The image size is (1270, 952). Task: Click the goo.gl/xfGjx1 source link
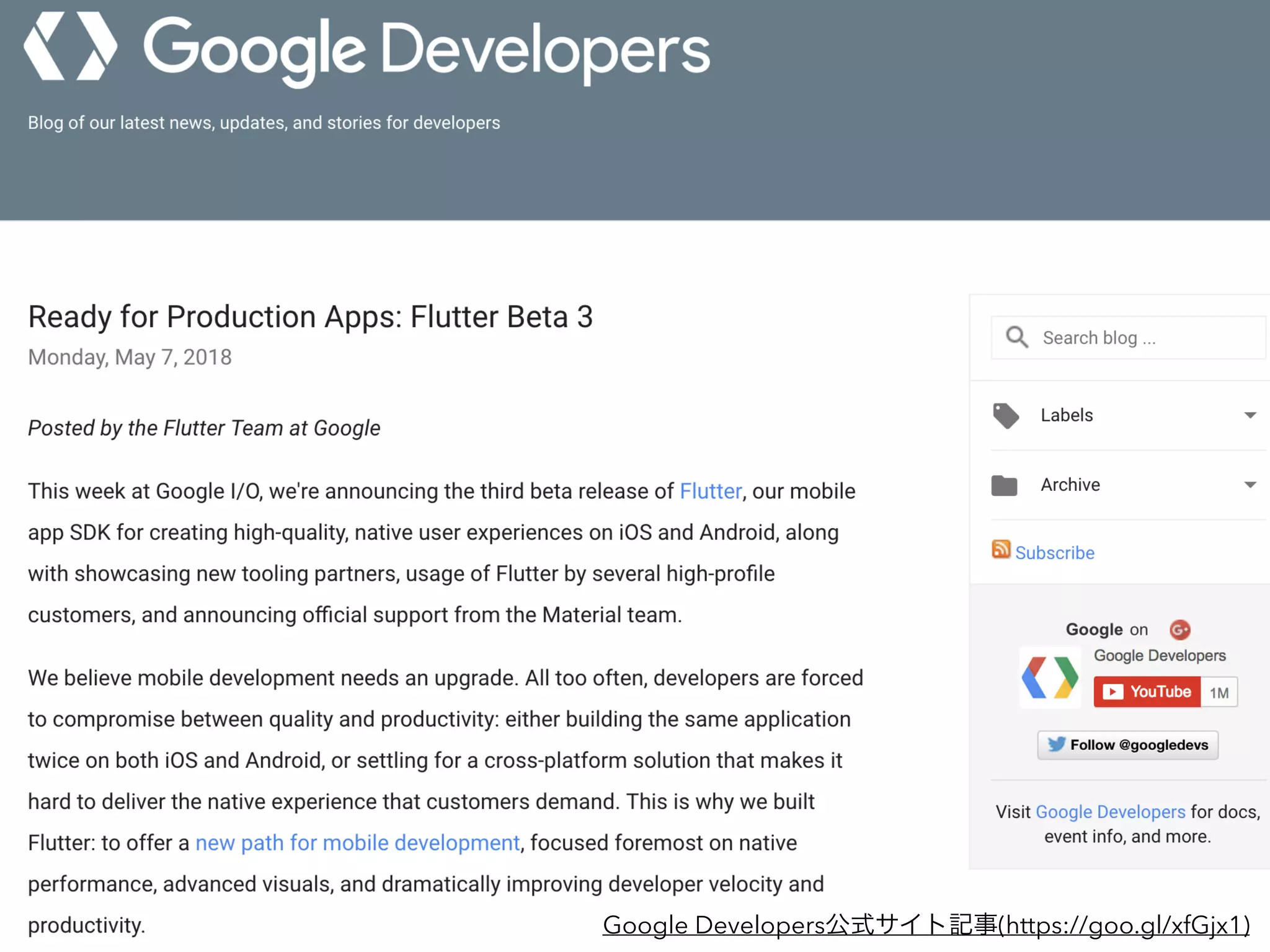[926, 925]
